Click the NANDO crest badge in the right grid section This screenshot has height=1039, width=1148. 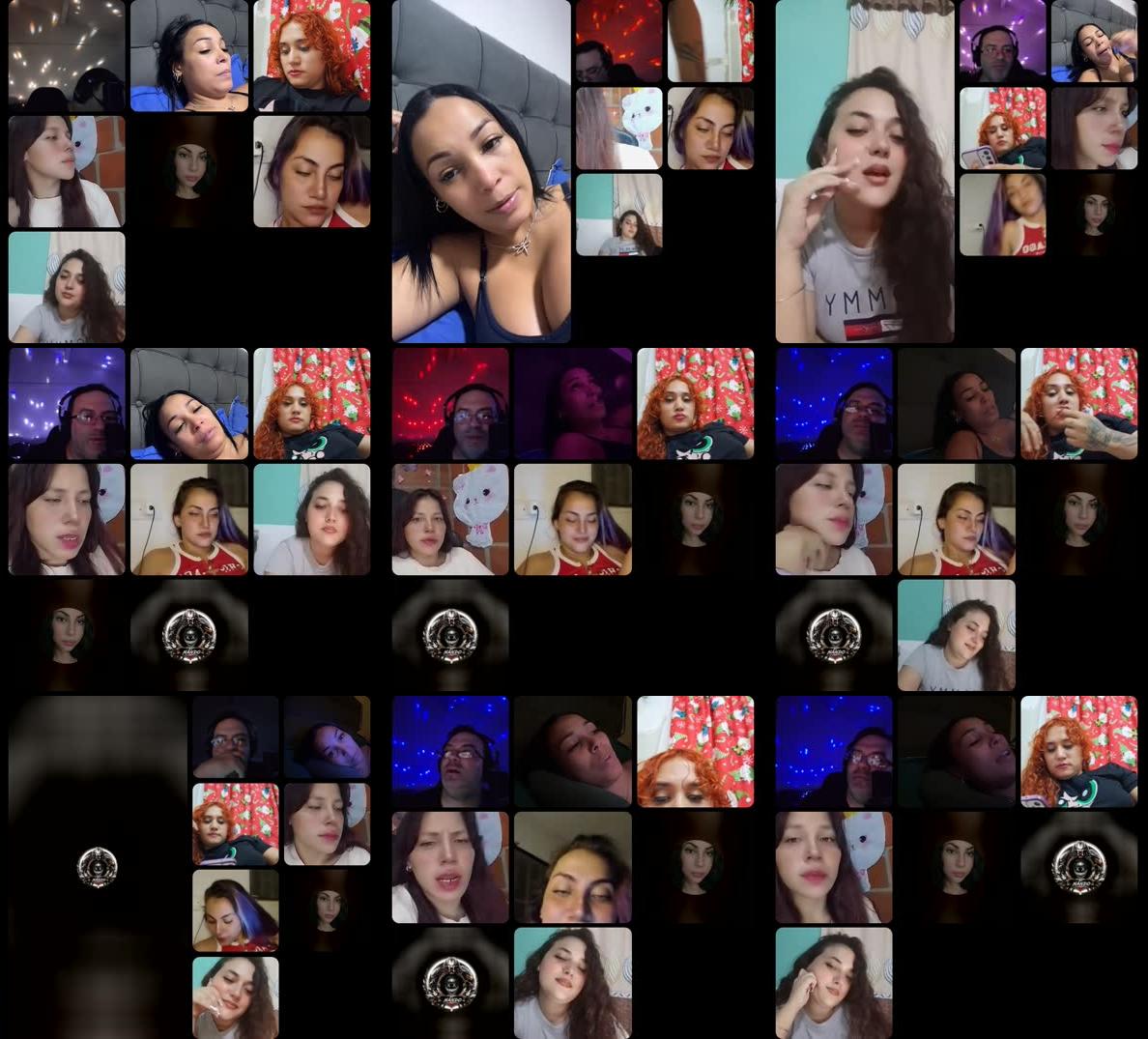tap(833, 635)
